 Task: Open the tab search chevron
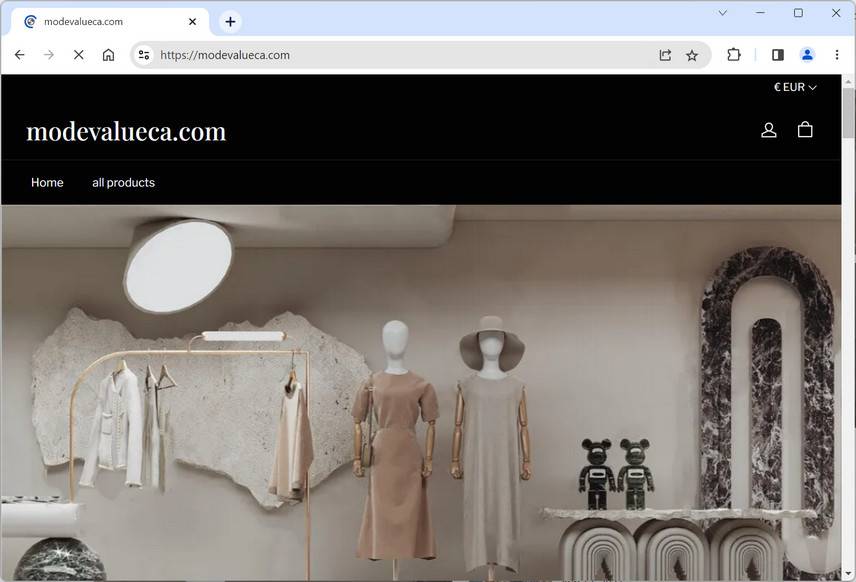click(x=723, y=13)
